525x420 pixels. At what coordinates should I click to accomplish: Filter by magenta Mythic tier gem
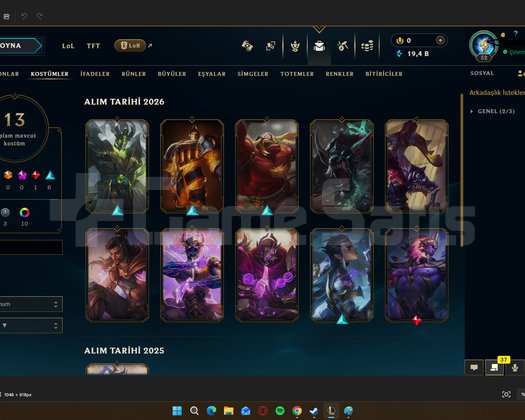(22, 175)
